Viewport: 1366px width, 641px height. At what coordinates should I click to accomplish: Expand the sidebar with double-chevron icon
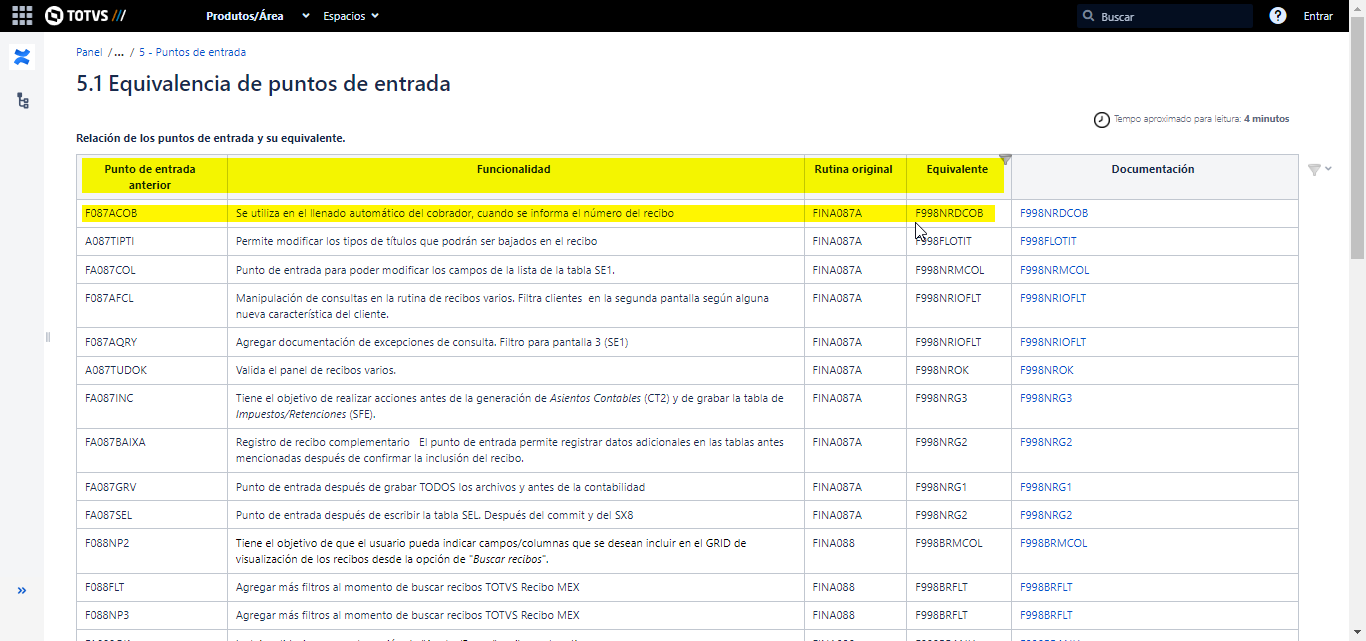[x=22, y=591]
